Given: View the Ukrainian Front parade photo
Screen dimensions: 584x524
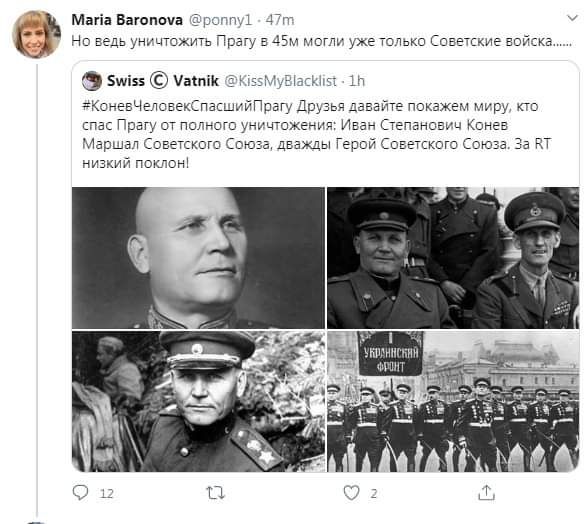Looking at the screenshot, I should [453, 401].
